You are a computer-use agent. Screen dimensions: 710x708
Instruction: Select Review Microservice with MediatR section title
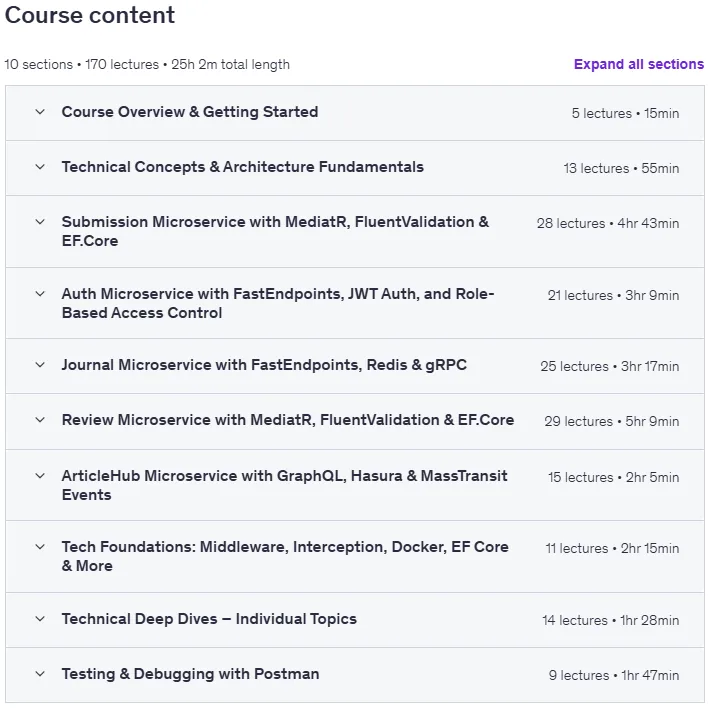tap(288, 420)
